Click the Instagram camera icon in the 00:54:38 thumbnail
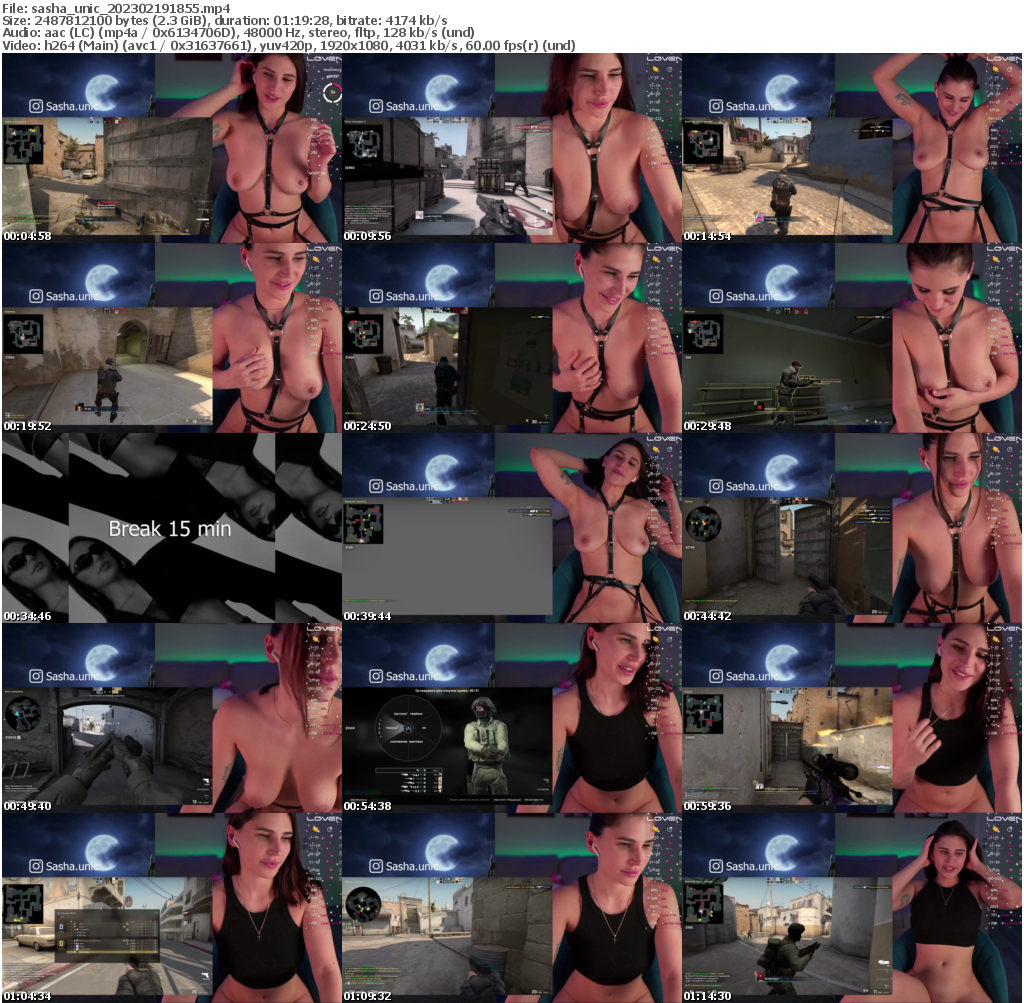The image size is (1024, 1003). coord(375,676)
